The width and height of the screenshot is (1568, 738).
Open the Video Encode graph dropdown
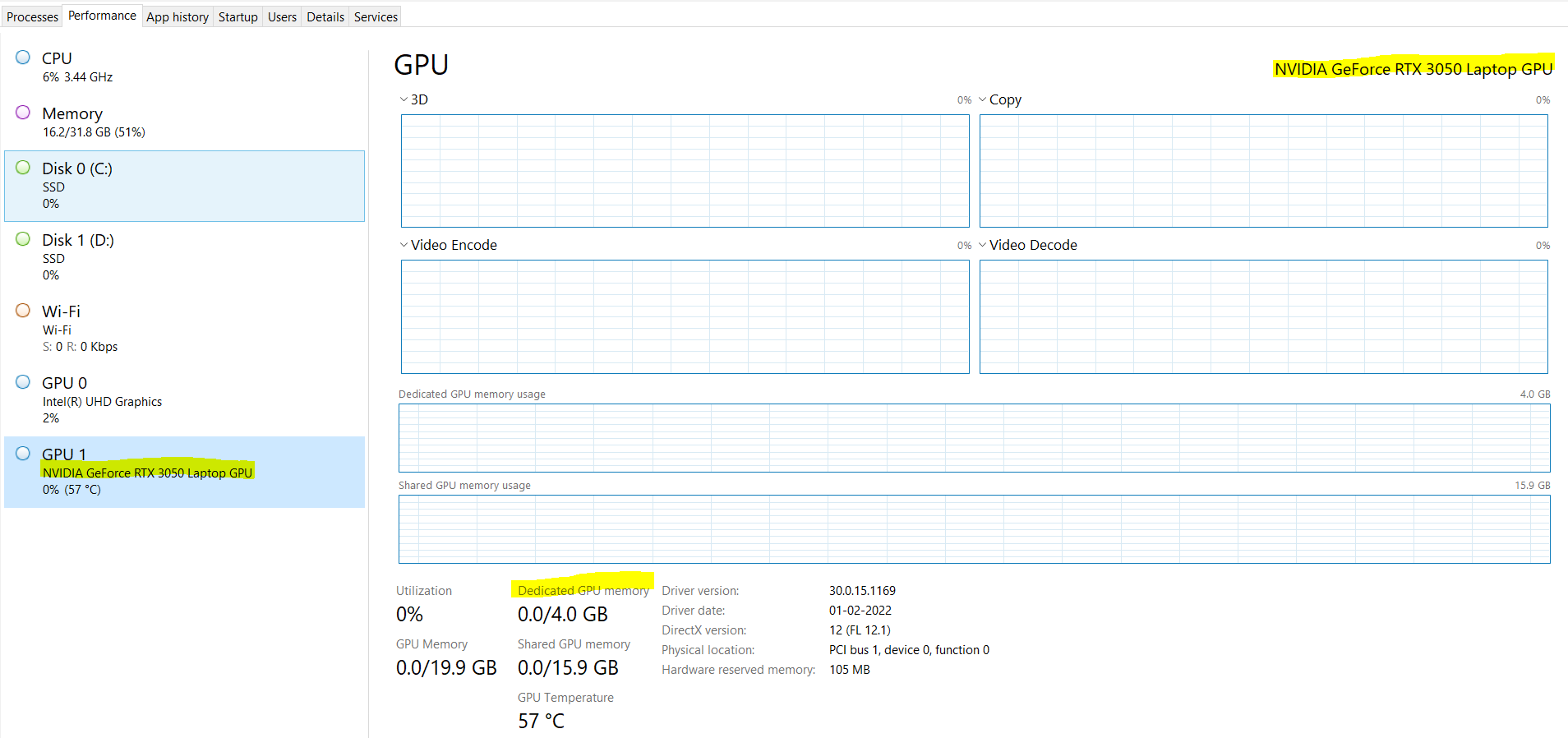pos(404,245)
